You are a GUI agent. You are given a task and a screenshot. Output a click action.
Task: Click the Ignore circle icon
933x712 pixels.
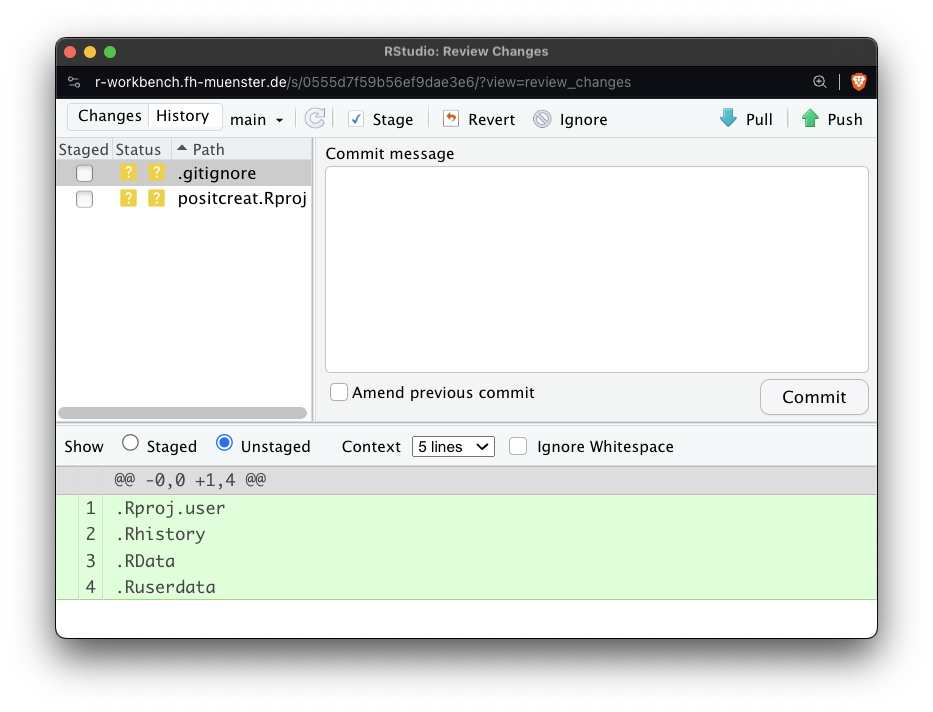[x=542, y=119]
